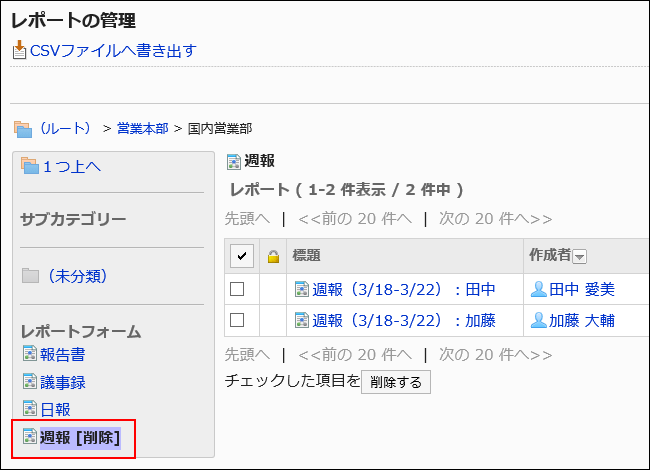The width and height of the screenshot is (650, 470).
Task: Check the box for 週報 田中 row
Action: click(237, 289)
